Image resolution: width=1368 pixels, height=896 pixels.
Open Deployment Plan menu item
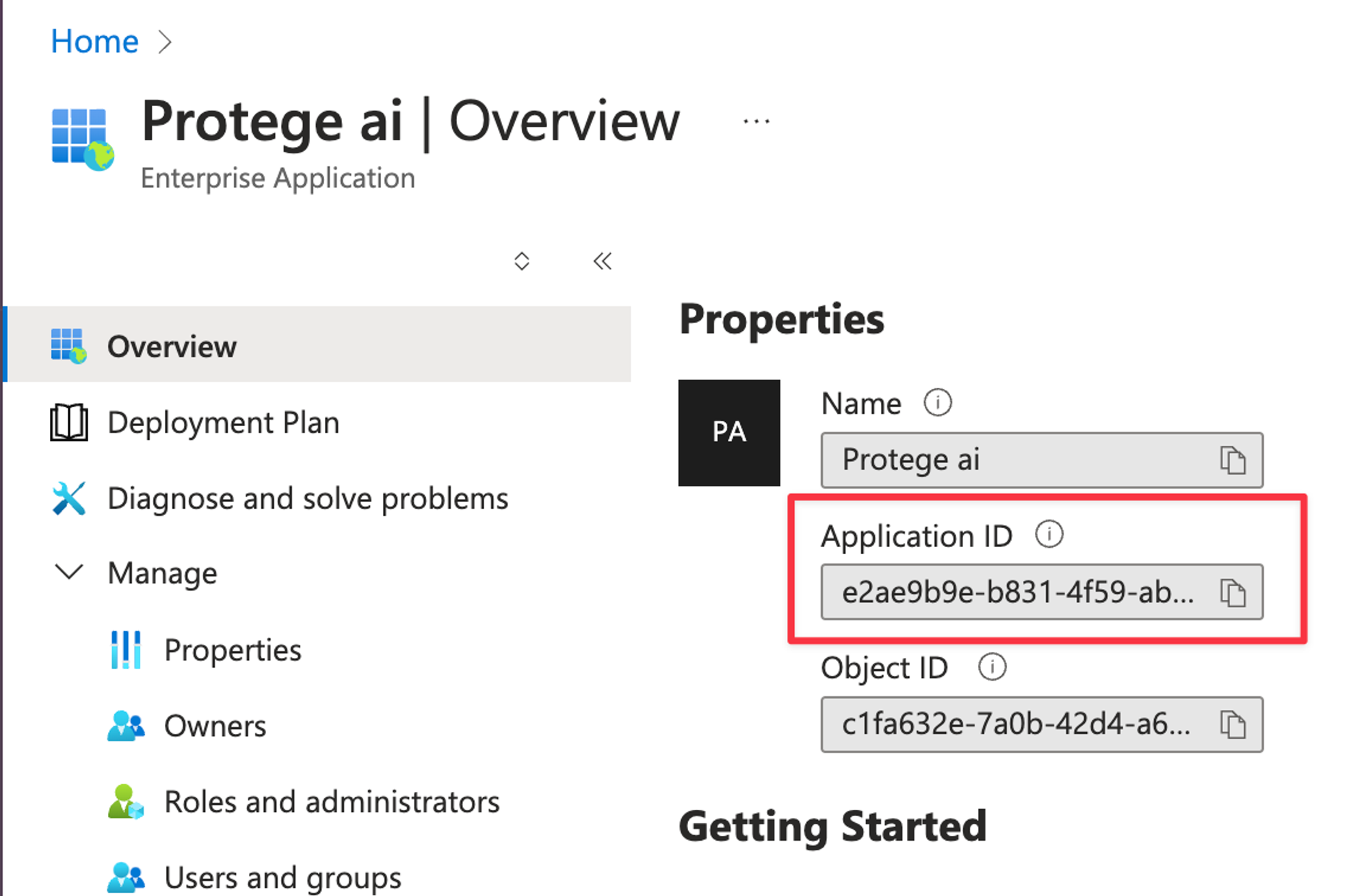point(222,423)
